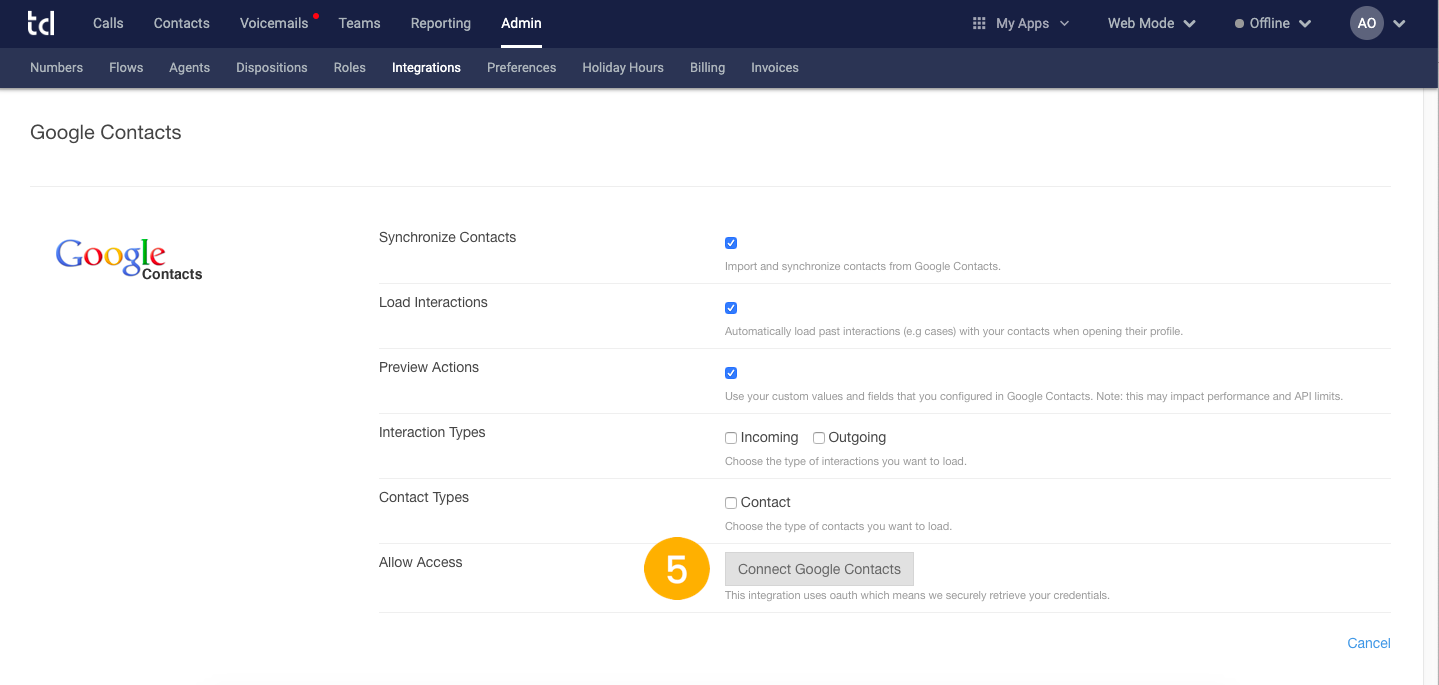This screenshot has height=685, width=1439.
Task: Open the Contacts tab
Action: (182, 23)
